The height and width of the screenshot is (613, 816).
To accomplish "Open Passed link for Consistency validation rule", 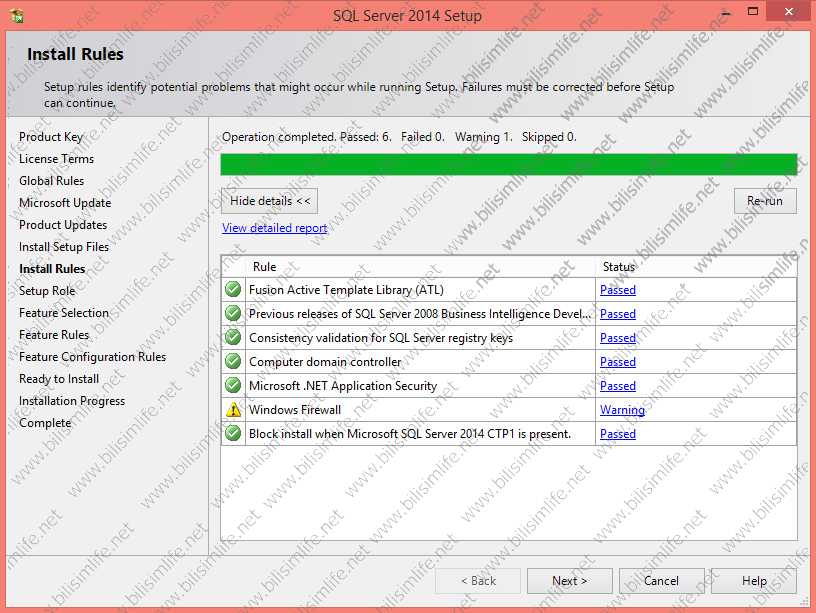I will [x=618, y=338].
